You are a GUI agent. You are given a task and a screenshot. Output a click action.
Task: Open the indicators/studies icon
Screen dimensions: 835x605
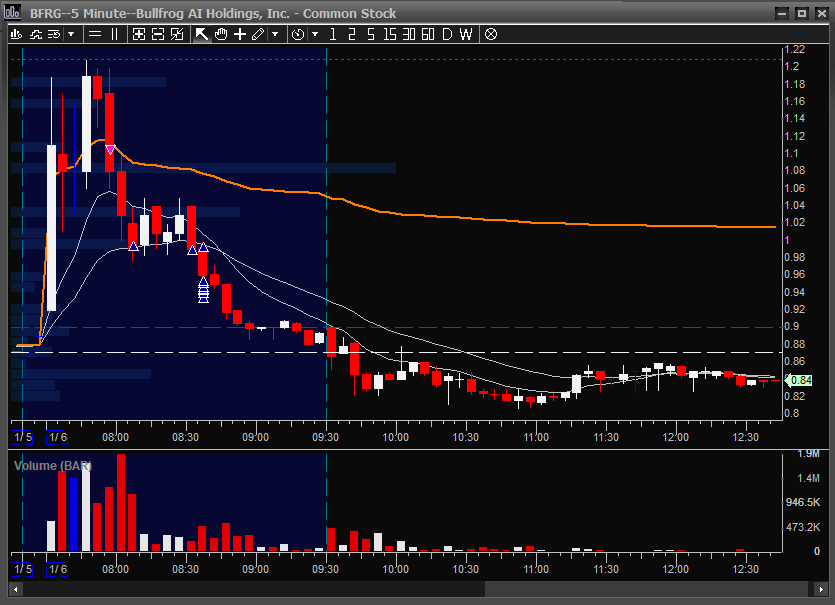point(36,35)
